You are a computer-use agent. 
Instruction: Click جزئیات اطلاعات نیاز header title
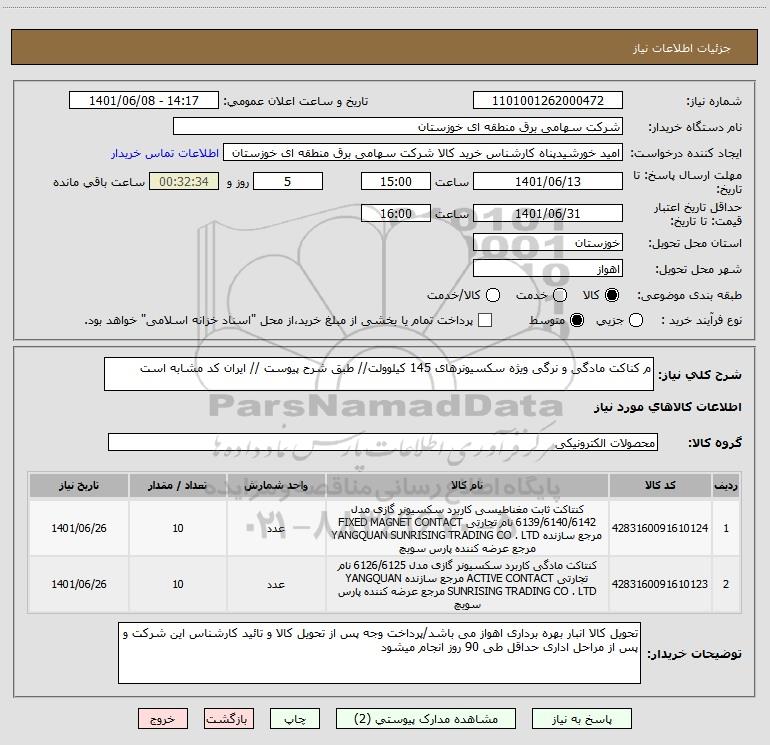[x=682, y=48]
